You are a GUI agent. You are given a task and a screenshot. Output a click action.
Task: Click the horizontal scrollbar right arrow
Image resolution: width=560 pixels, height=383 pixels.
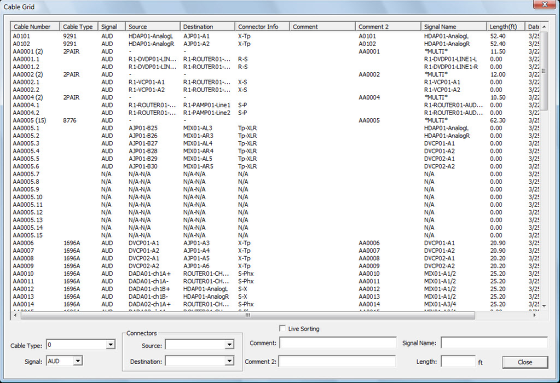coord(534,315)
